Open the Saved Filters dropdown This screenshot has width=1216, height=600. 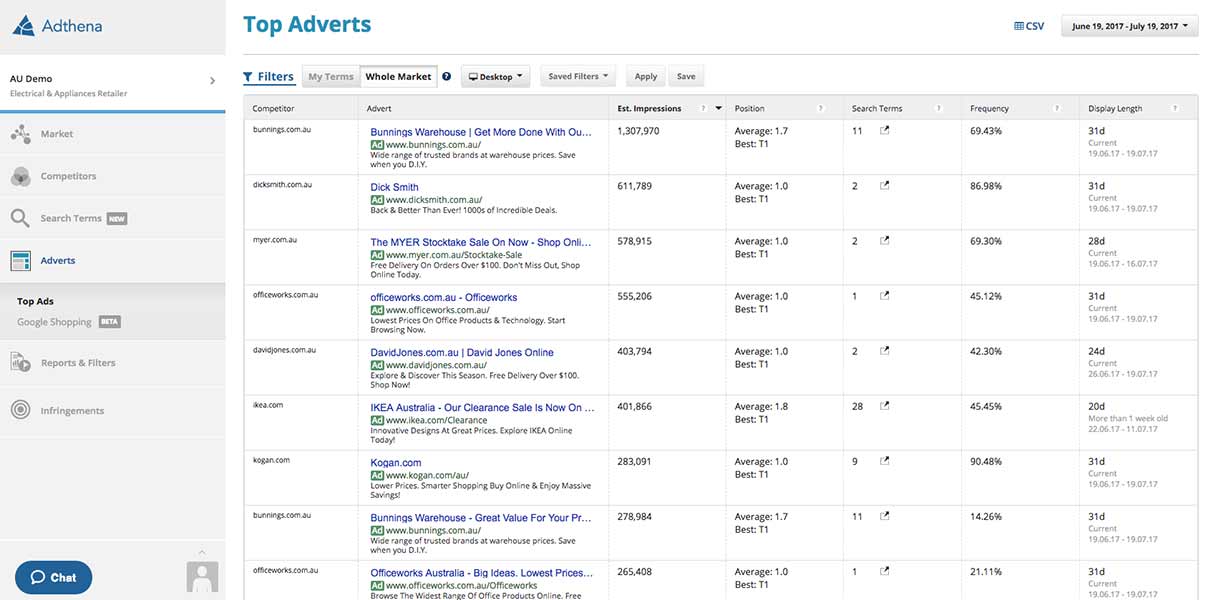(578, 76)
